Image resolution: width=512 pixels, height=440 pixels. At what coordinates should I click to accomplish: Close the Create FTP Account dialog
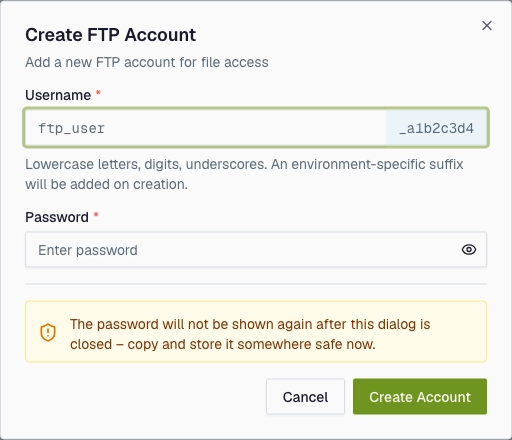[x=487, y=26]
